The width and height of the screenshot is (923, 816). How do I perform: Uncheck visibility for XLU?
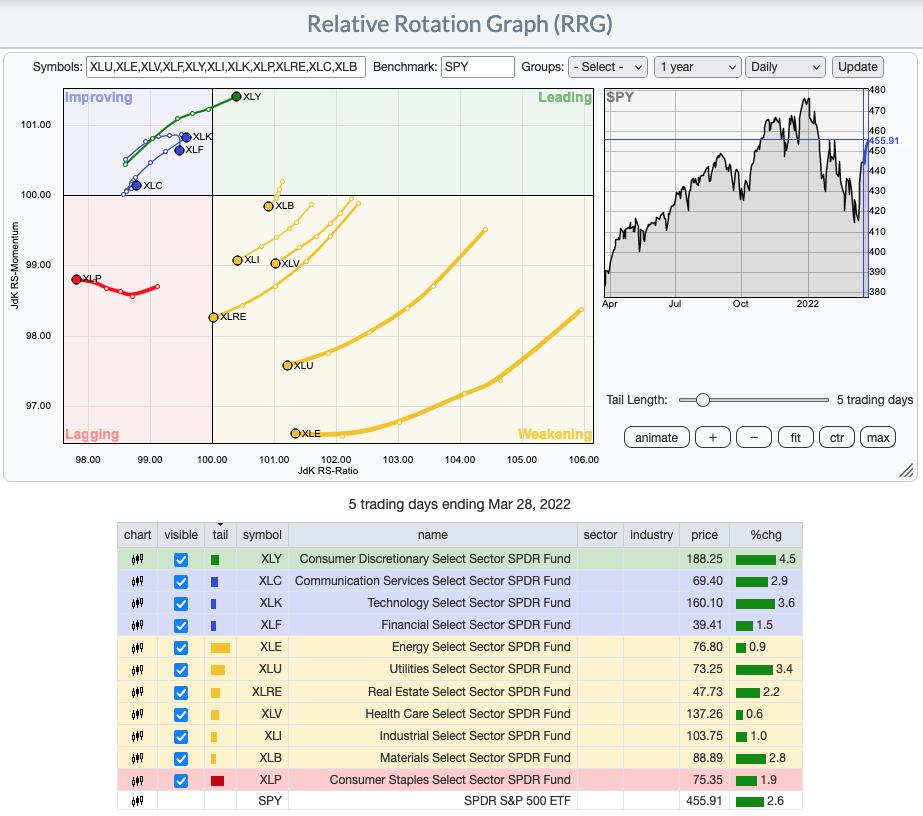tap(181, 670)
